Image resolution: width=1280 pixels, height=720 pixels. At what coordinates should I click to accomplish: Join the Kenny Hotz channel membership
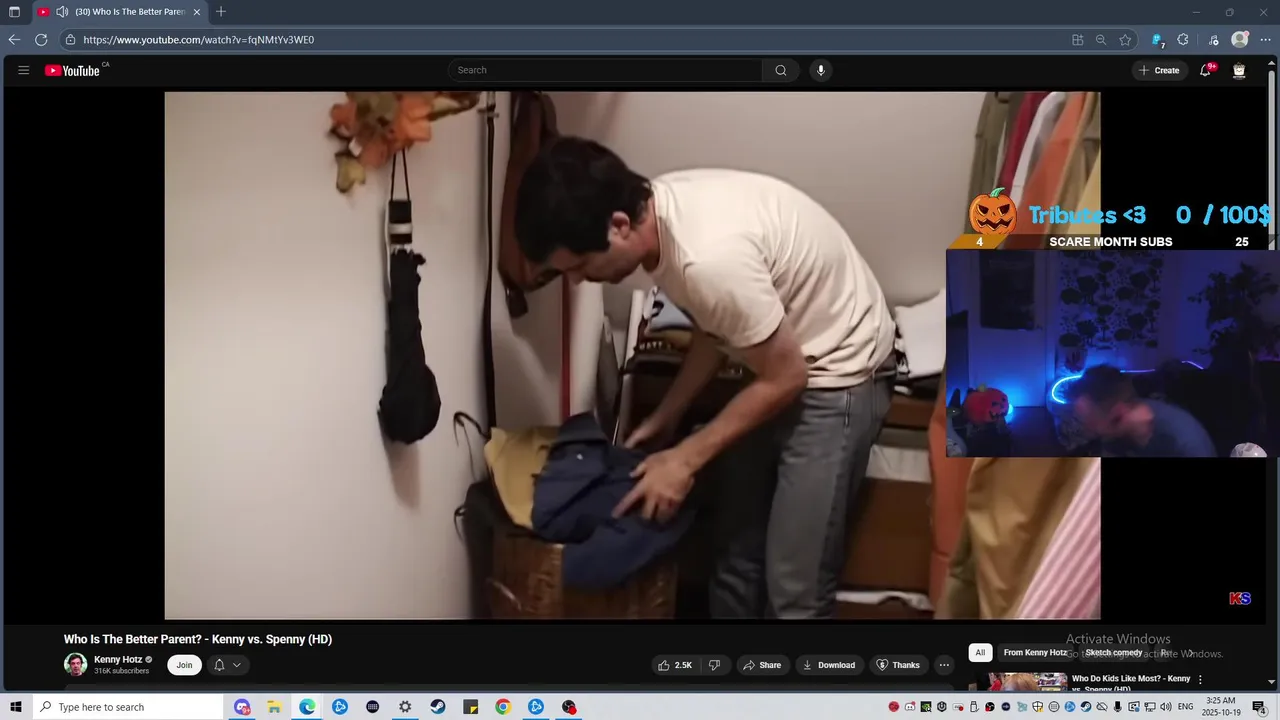tap(184, 665)
